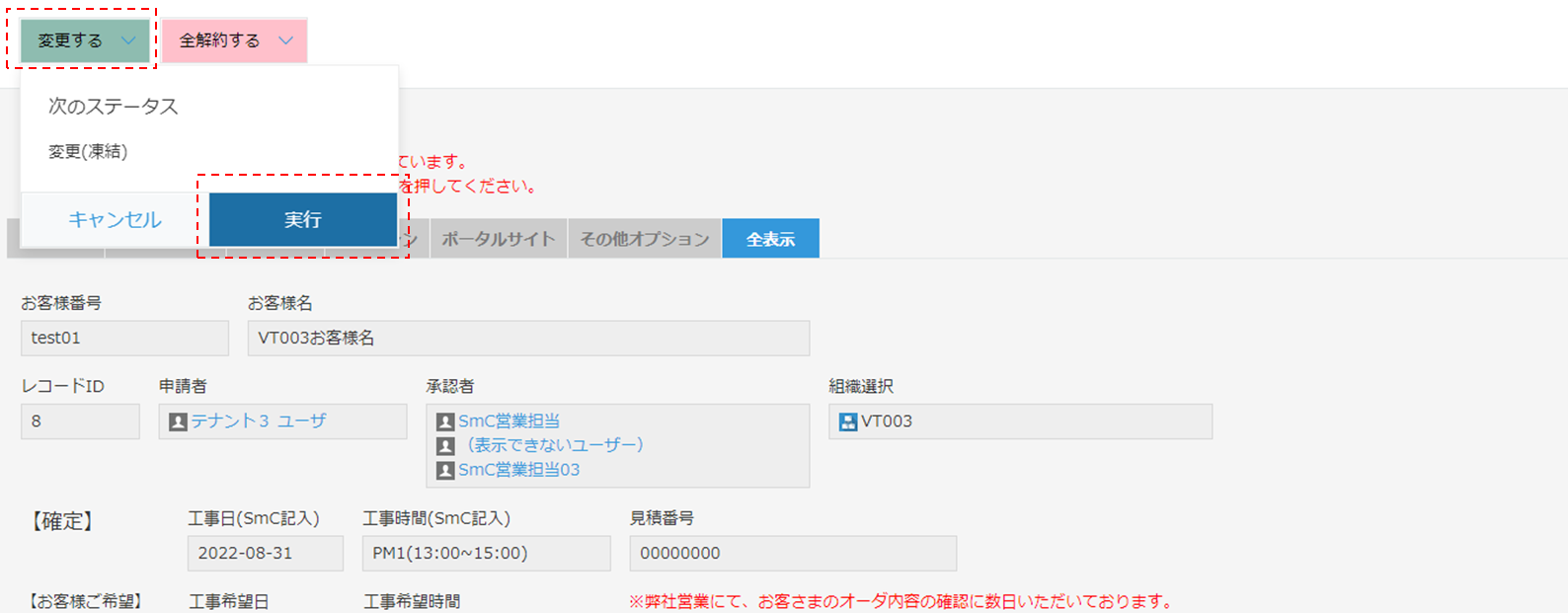Click the user icon beside テナント3 ユーザ
1568x613 pixels.
tap(178, 421)
